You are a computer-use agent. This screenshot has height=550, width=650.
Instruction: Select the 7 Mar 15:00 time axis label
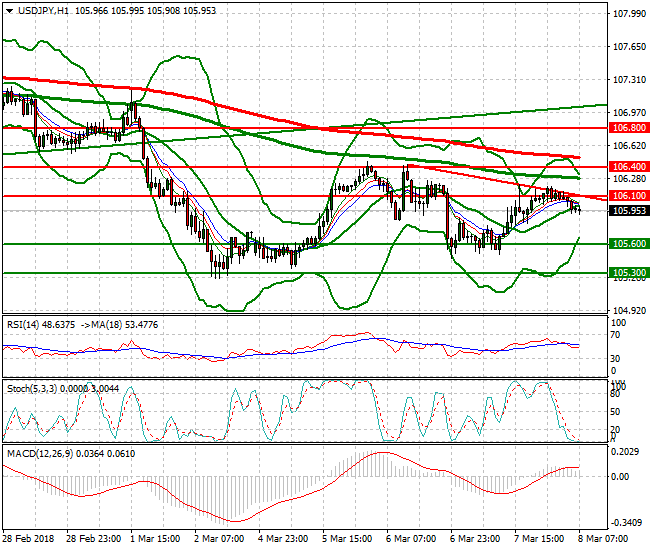tap(539, 539)
